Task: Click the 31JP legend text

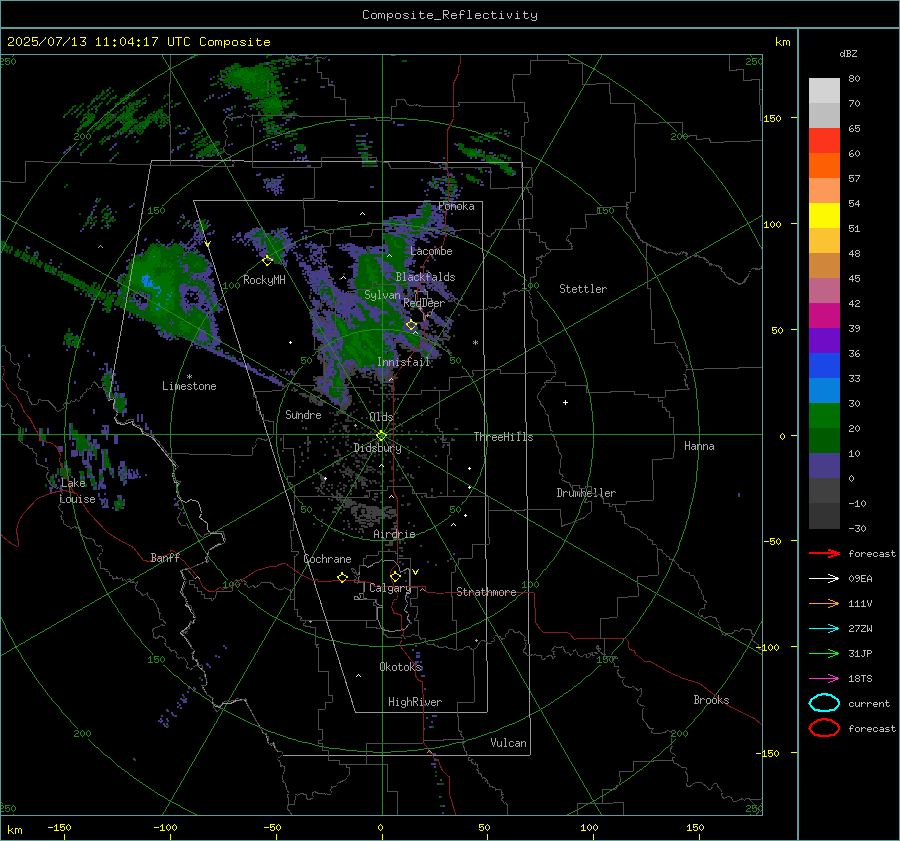Action: [x=860, y=653]
